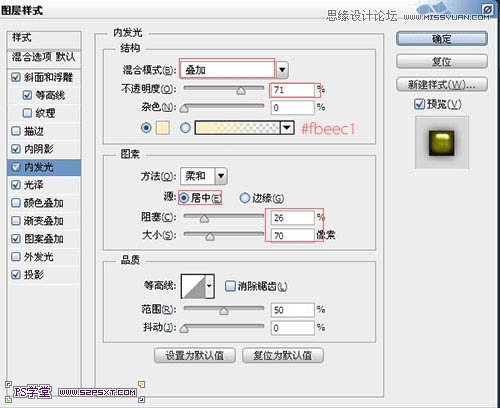The width and height of the screenshot is (500, 408).
Task: Select the 投影 effect row
Action: point(44,275)
